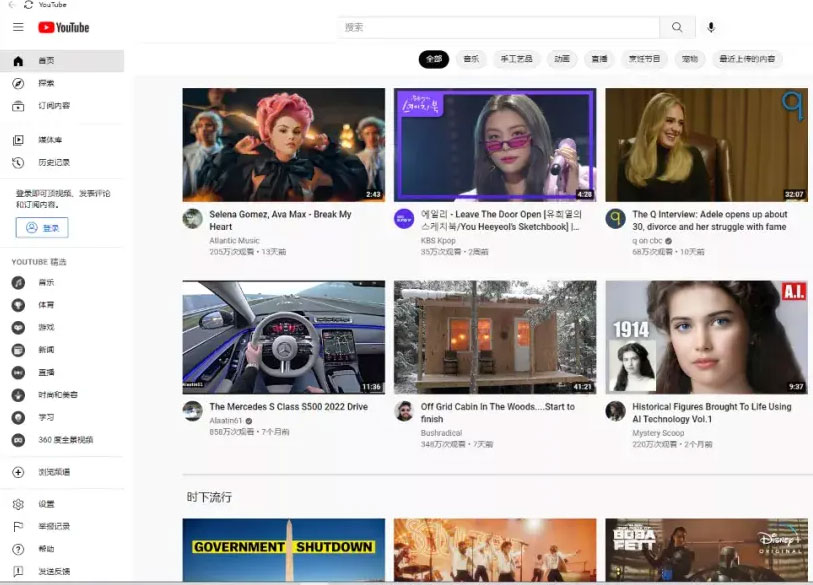Click Atlantic Music channel avatar
Screen dimensions: 813x585
(x=193, y=218)
